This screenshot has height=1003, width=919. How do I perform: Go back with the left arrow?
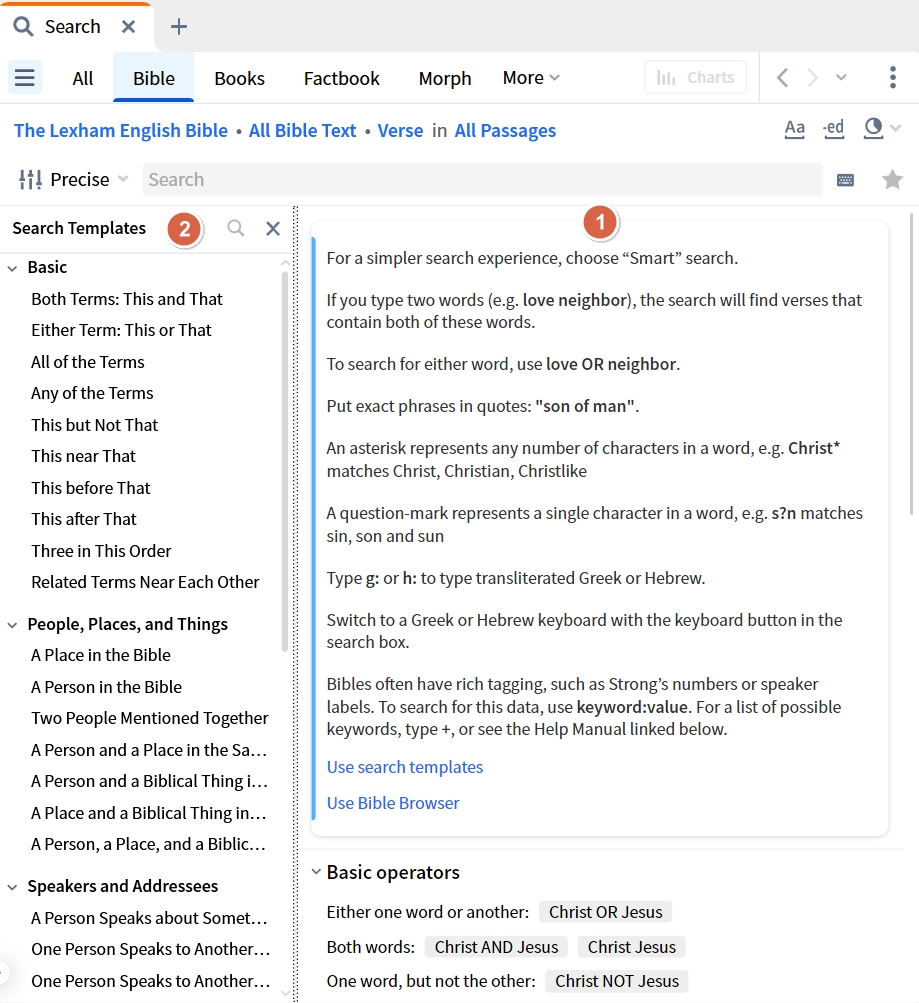point(782,77)
